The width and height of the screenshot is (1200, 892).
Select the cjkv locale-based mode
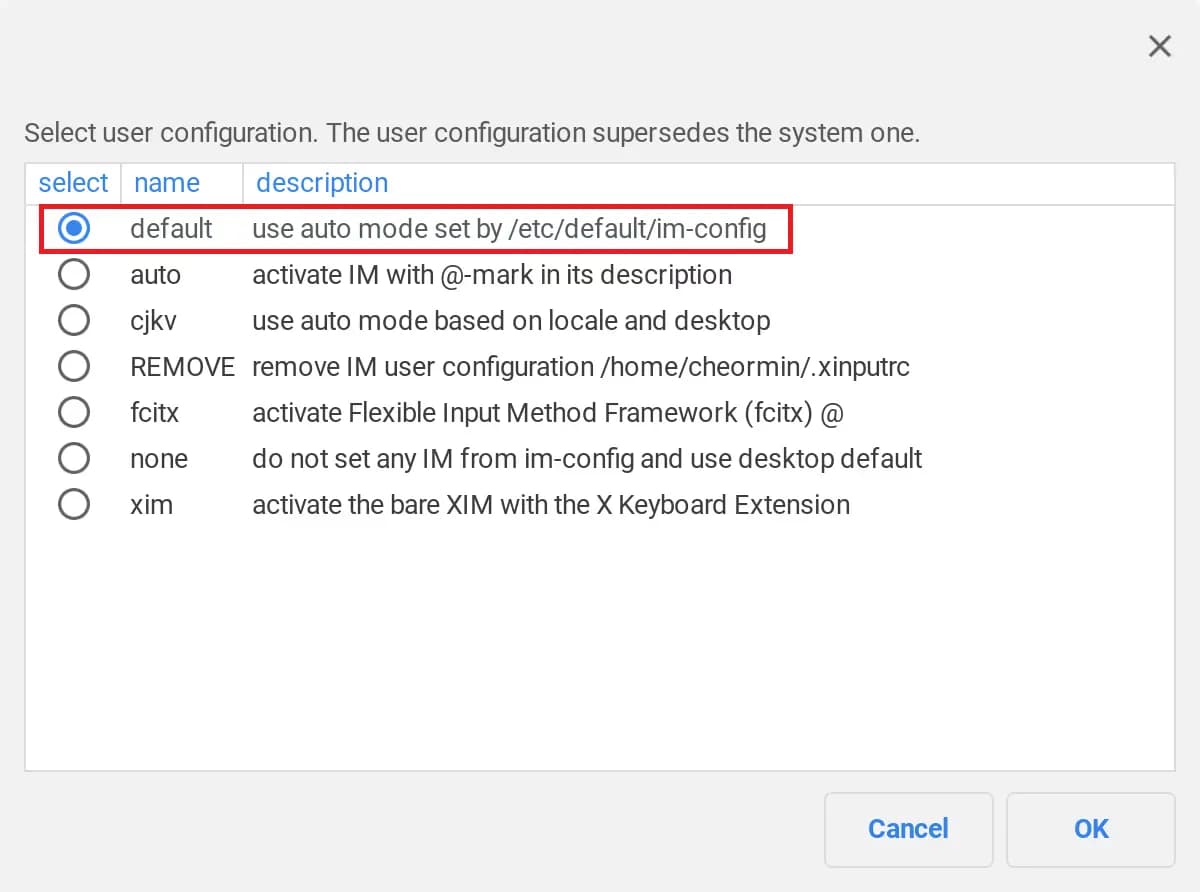pos(74,320)
